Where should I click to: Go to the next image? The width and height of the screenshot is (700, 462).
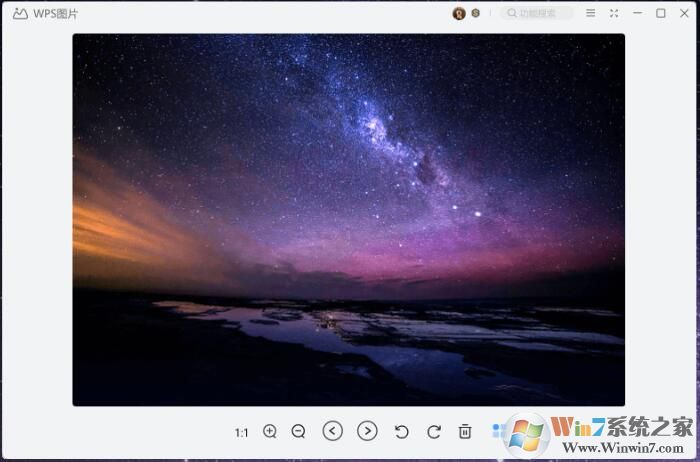[x=367, y=431]
